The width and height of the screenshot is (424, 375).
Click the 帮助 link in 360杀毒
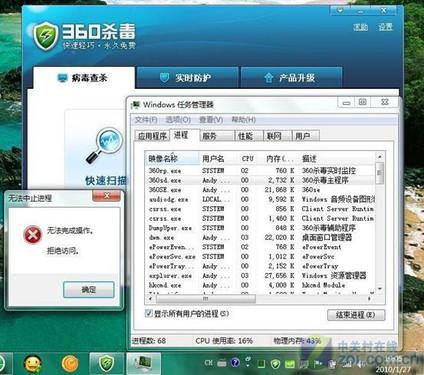tap(360, 27)
